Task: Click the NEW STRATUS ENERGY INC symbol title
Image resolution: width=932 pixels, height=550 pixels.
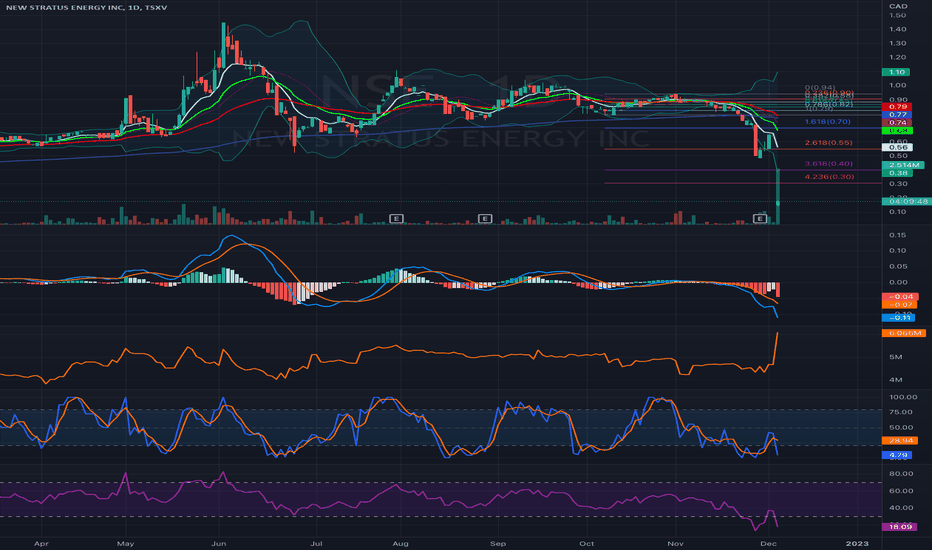Action: (x=87, y=8)
